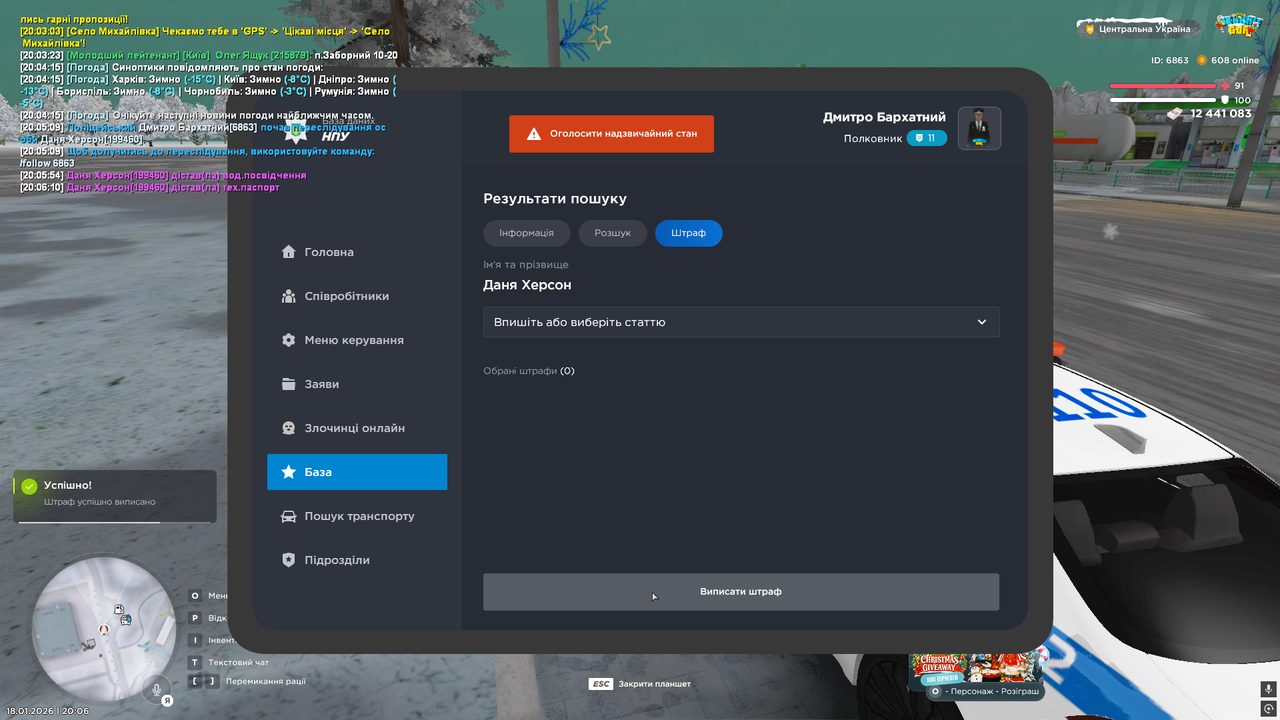Click the car icon beside Пошук транспорту
The width and height of the screenshot is (1280, 720).
[288, 516]
